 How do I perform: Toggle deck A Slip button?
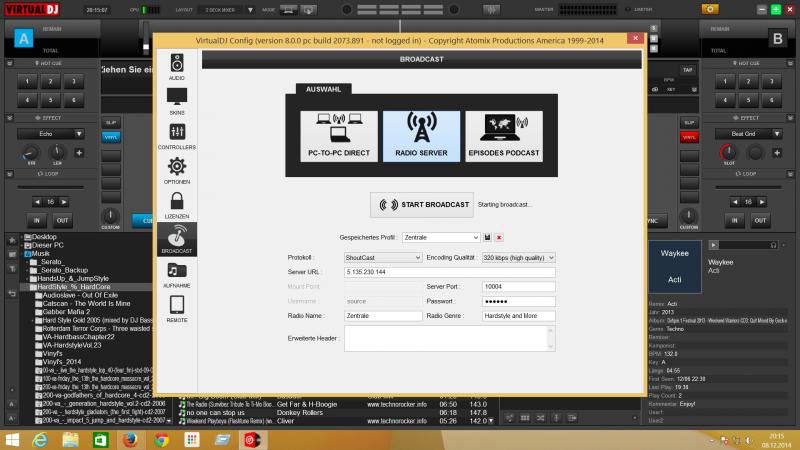pos(111,122)
